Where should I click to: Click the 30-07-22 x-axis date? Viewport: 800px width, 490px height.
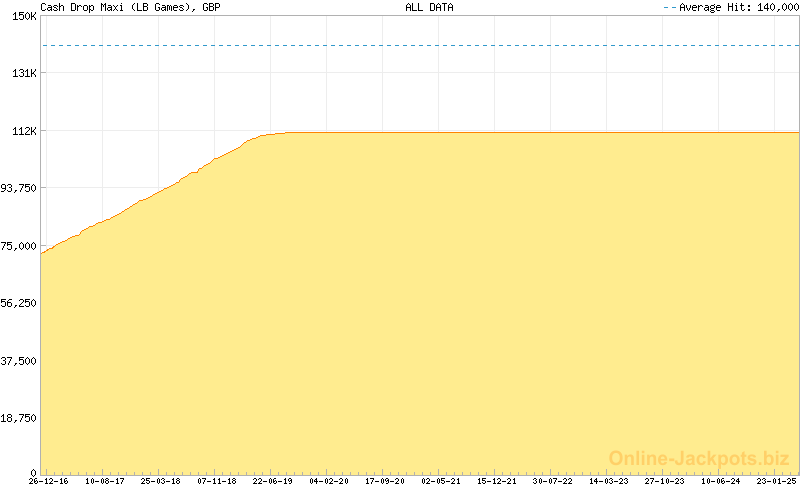552,481
